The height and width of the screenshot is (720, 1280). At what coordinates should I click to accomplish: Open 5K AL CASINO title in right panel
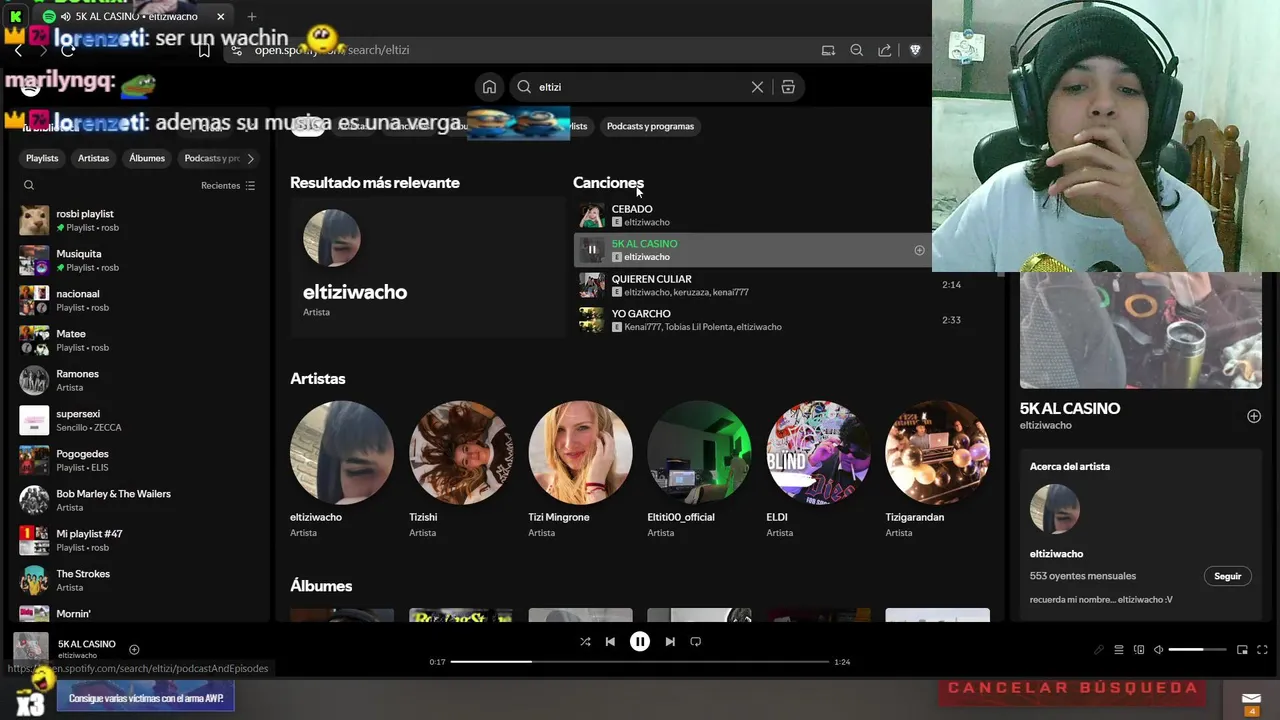(x=1069, y=408)
